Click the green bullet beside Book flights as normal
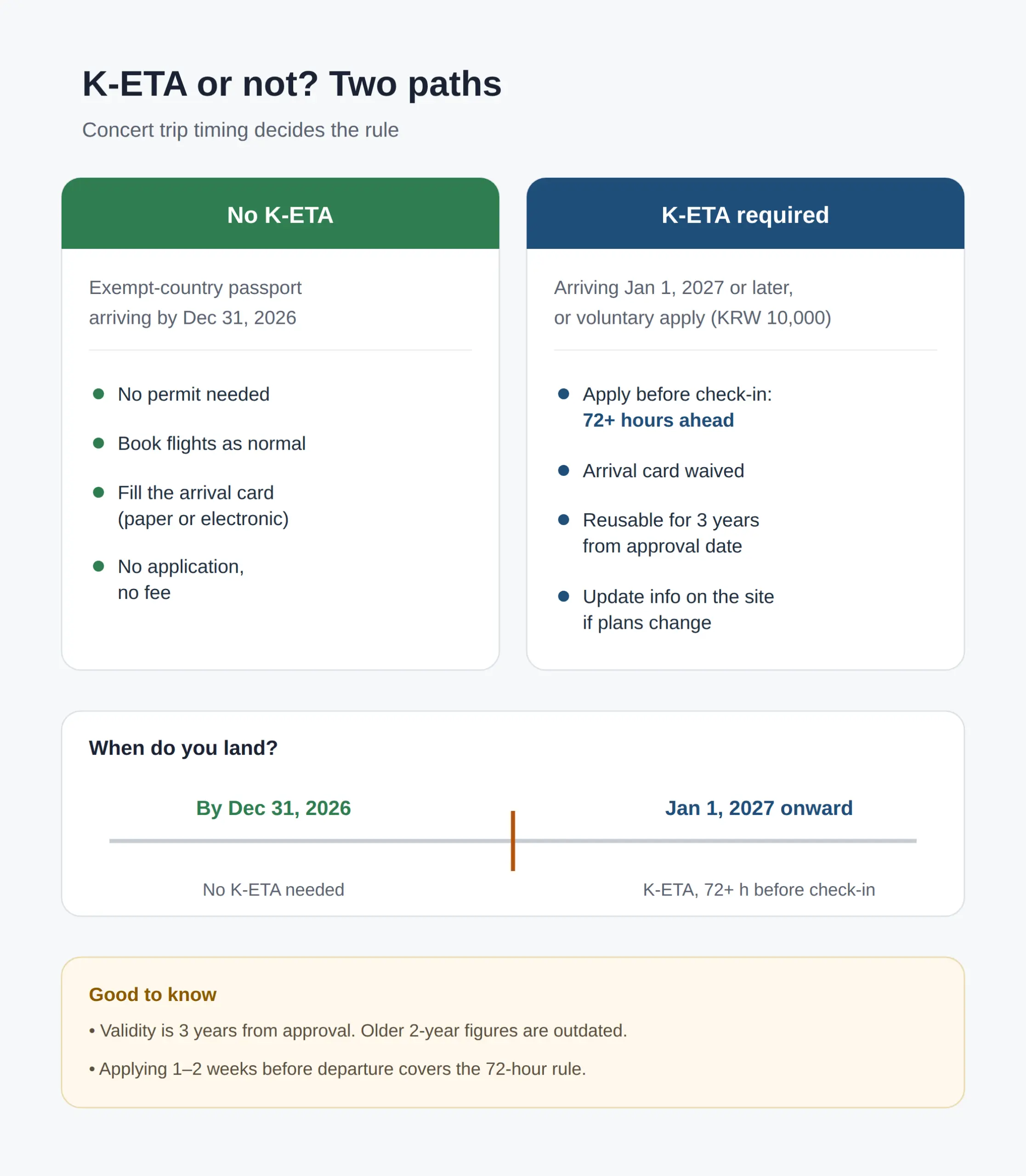Screen dimensions: 1026x1176 point(98,443)
